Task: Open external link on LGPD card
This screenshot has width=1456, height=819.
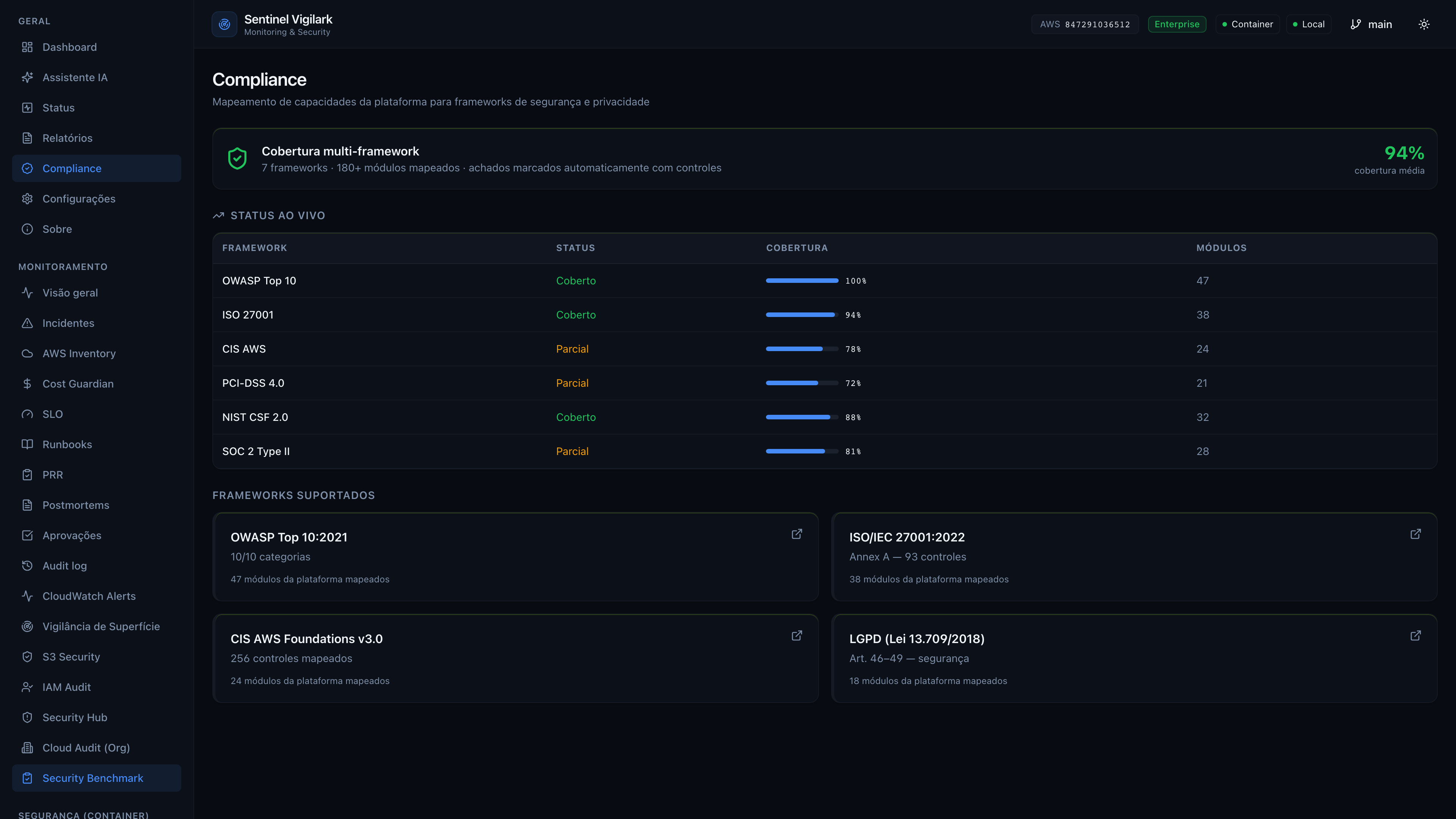Action: 1415,636
